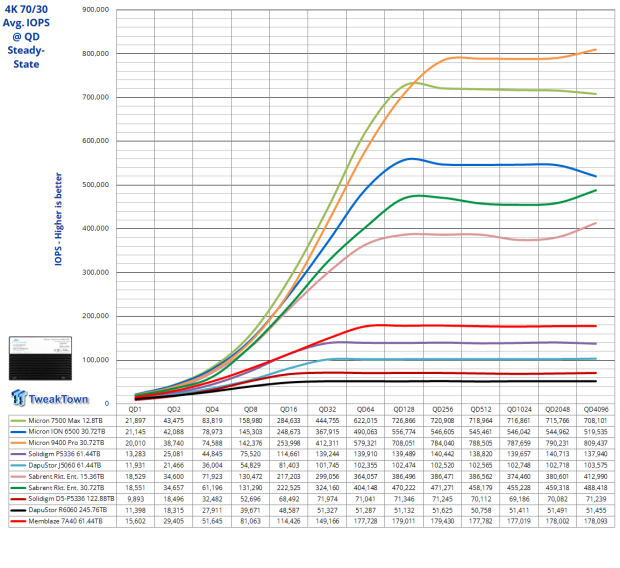Viewport: 620px width, 568px height.
Task: Select the 'Solidigm D5-P5336 122.88TB' legend label
Action: pyautogui.click(x=71, y=499)
